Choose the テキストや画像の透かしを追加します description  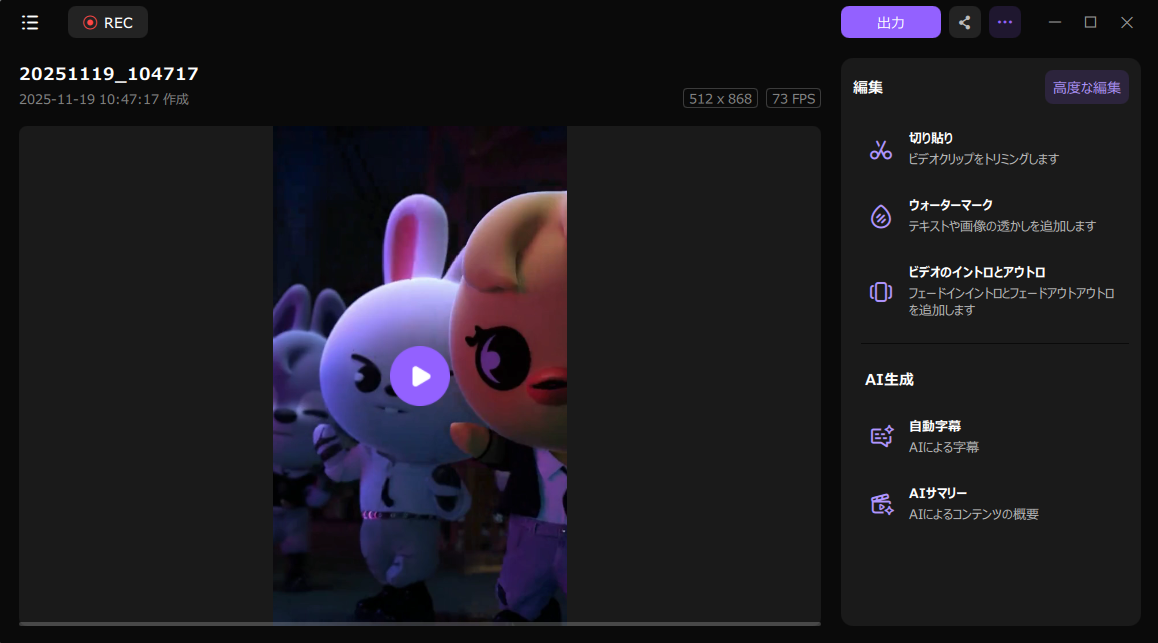[1001, 226]
